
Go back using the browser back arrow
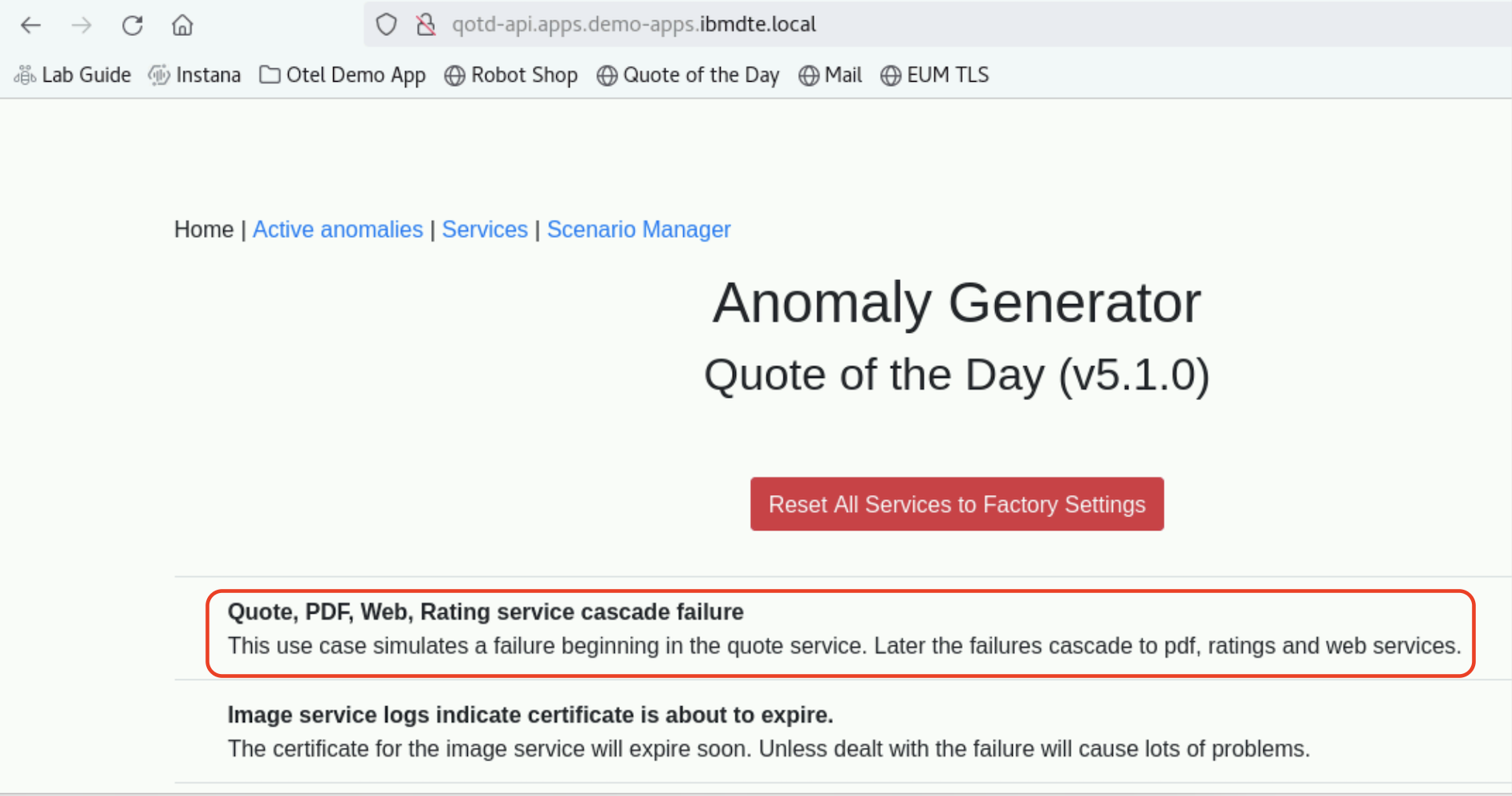click(x=30, y=26)
